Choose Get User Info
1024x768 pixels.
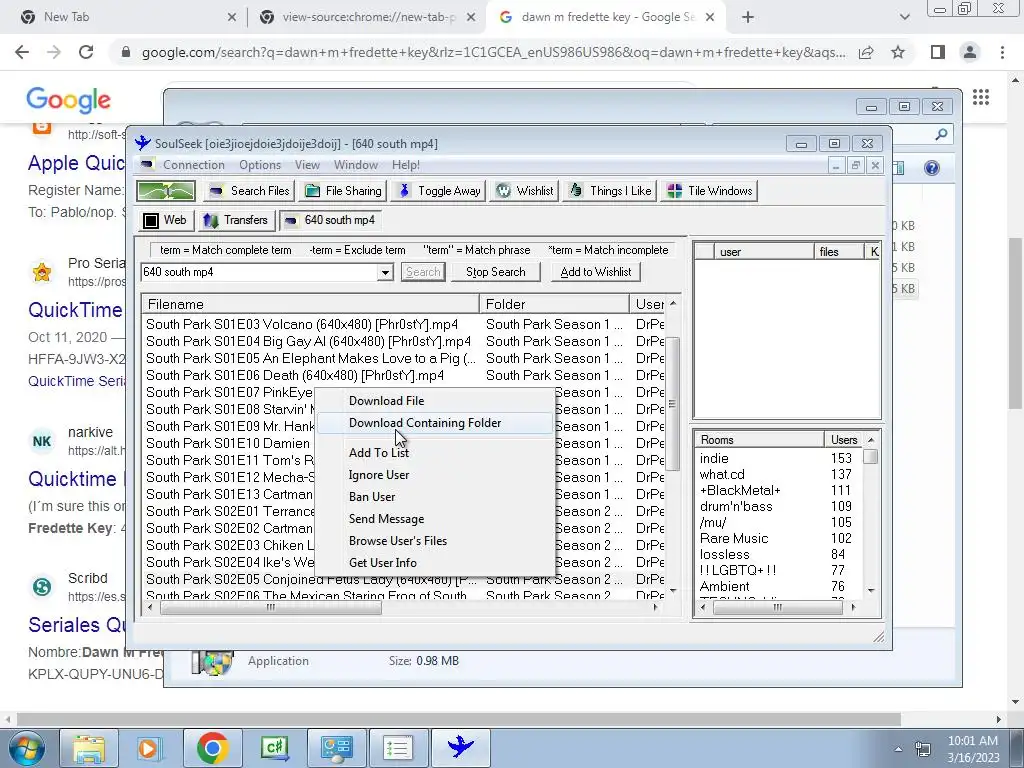click(x=434, y=563)
